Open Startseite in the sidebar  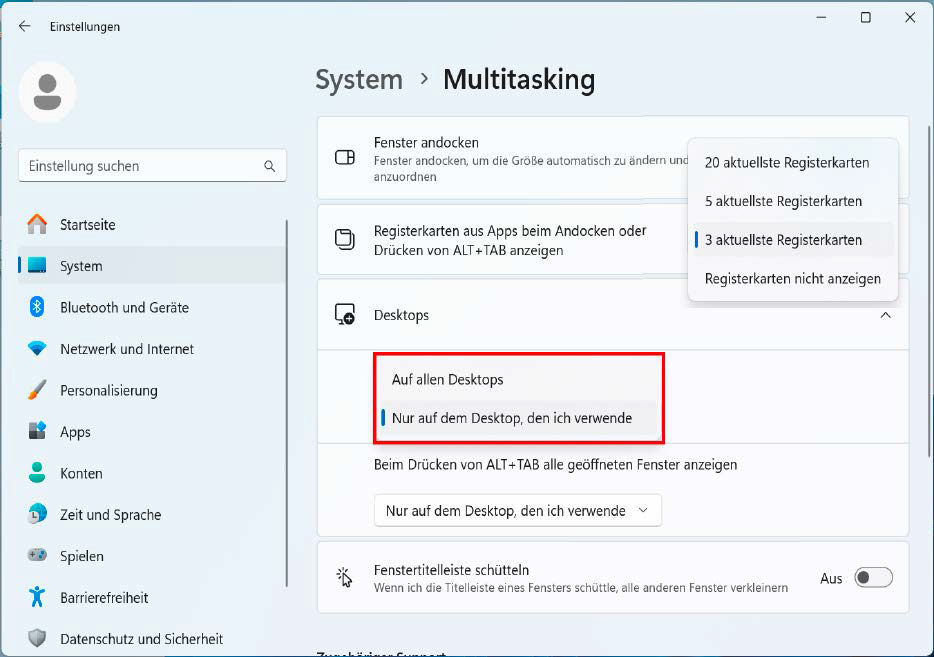tap(152, 225)
